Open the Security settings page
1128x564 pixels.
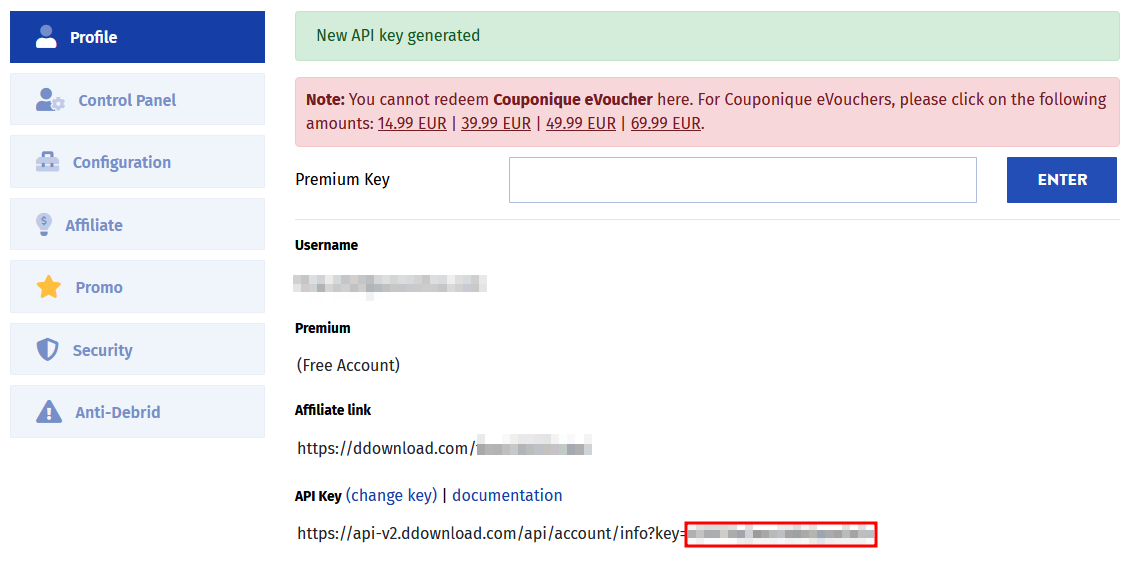pos(137,350)
